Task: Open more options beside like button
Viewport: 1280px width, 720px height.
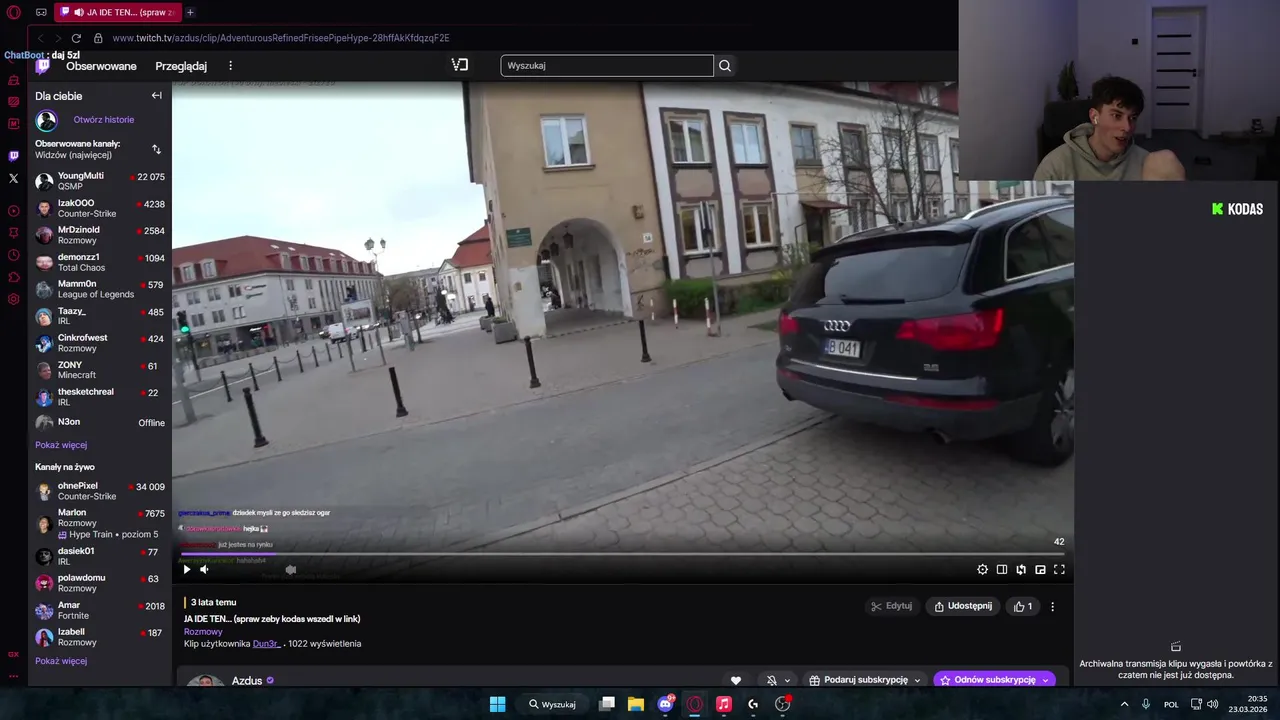Action: pyautogui.click(x=1052, y=606)
